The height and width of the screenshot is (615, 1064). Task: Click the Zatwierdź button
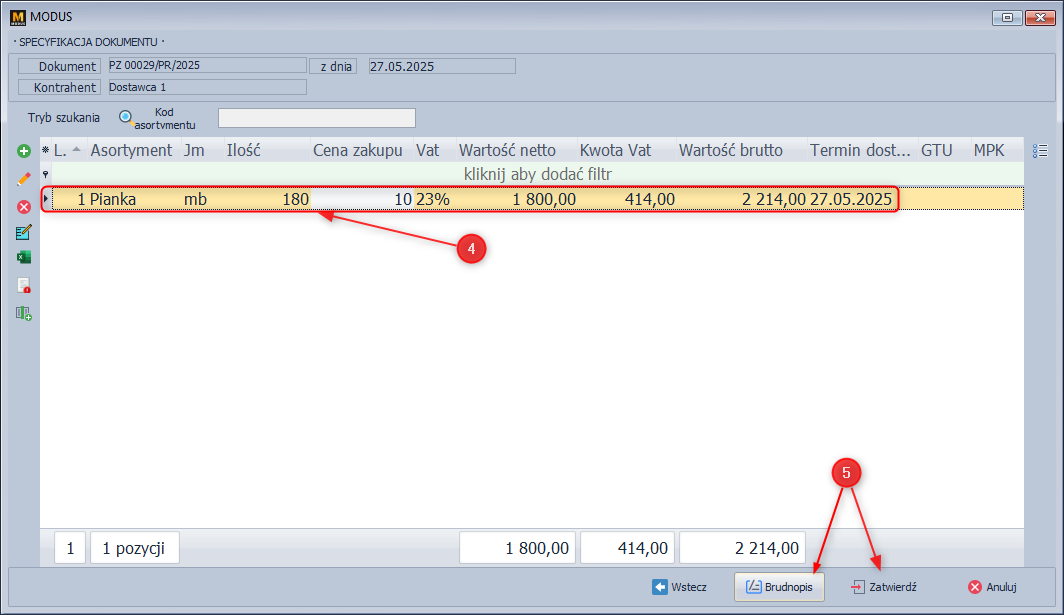(x=884, y=587)
